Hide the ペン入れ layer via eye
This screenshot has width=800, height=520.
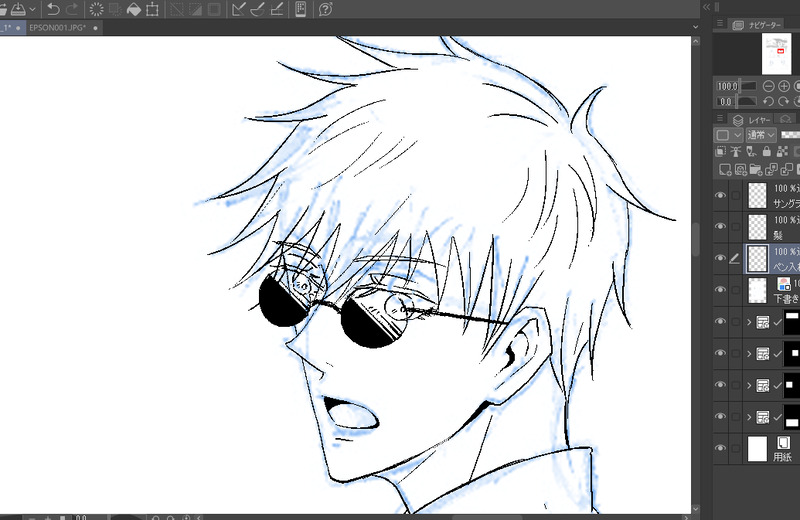point(720,258)
